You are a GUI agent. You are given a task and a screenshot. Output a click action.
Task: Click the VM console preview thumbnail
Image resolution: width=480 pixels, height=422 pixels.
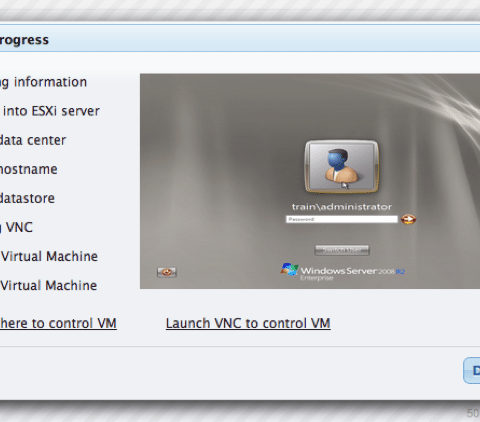click(310, 181)
